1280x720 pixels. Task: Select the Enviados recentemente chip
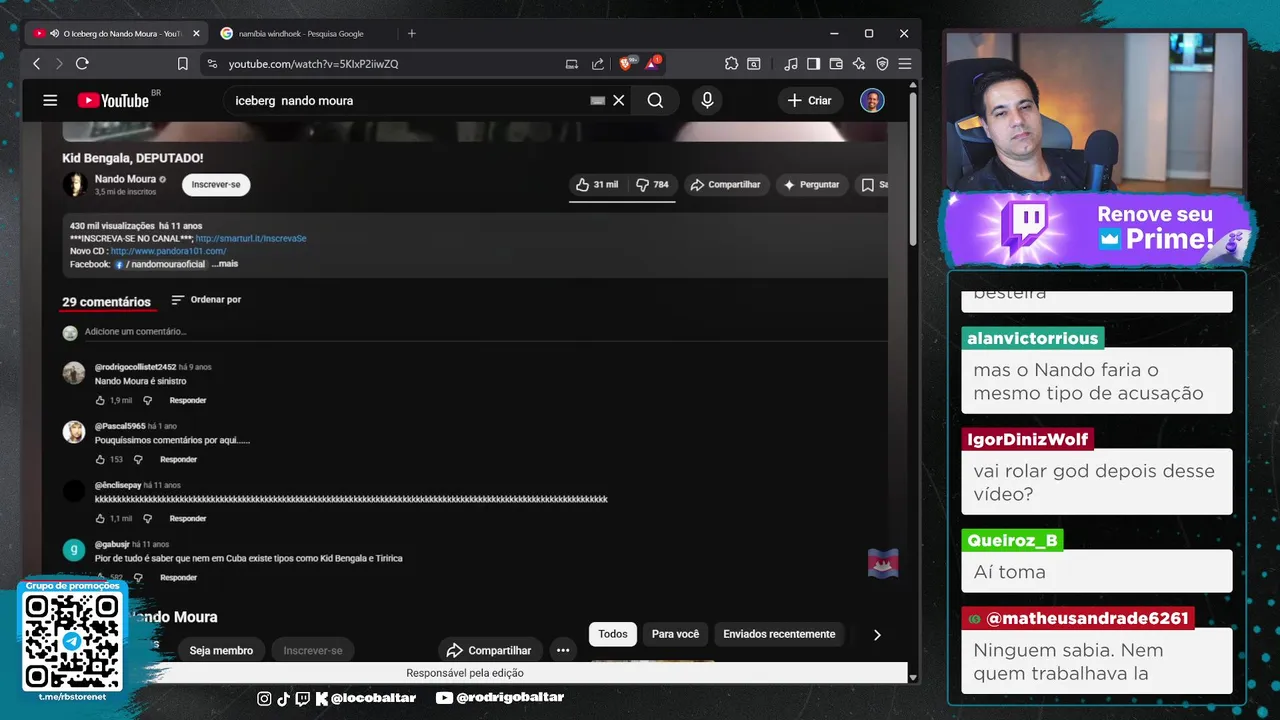[x=779, y=634]
